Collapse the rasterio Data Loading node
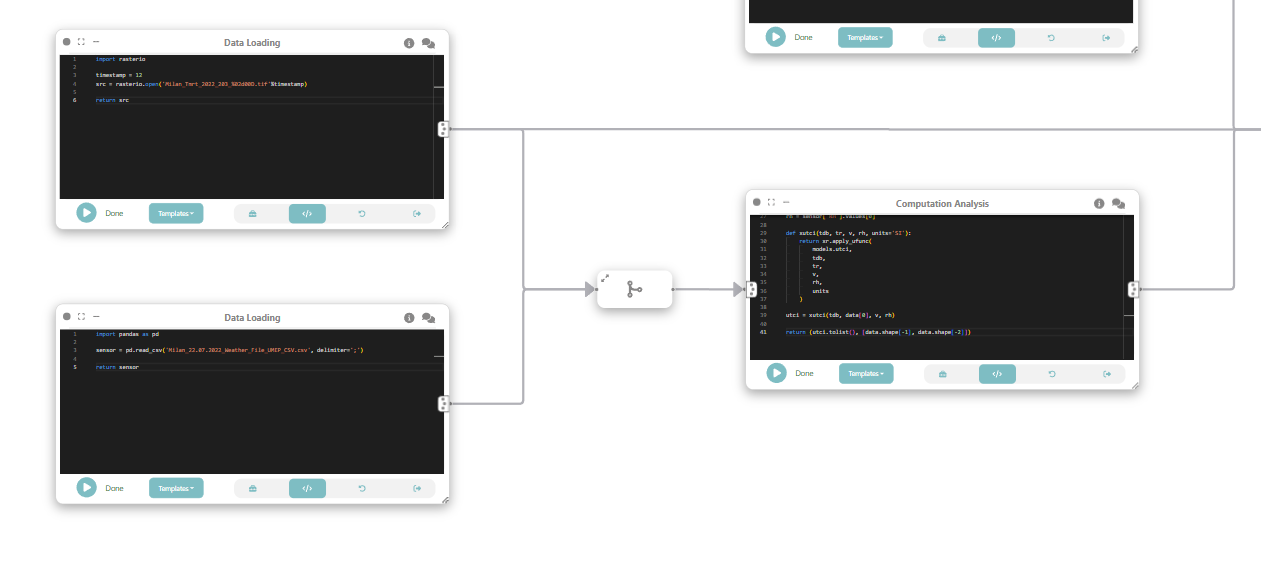This screenshot has width=1261, height=563. (96, 42)
